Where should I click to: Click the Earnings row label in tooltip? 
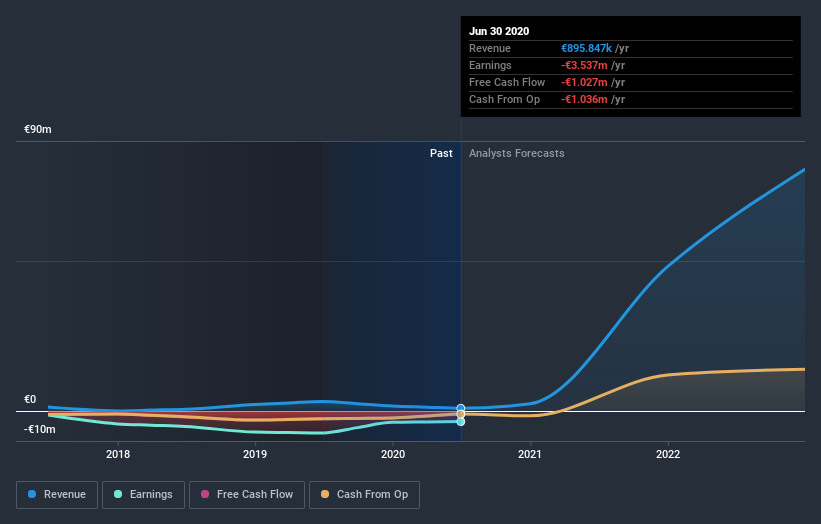pyautogui.click(x=490, y=65)
